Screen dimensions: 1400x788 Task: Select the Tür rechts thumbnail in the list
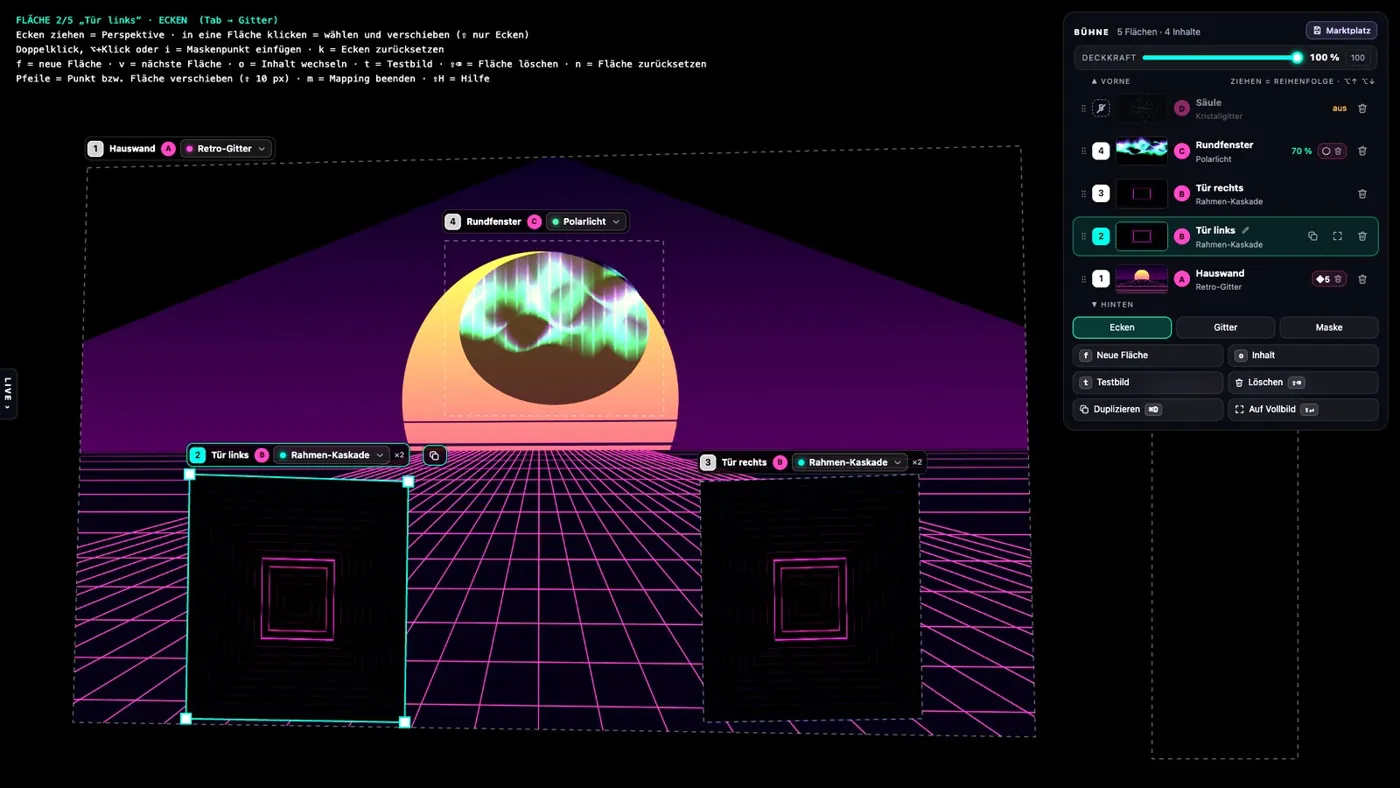[1141, 194]
